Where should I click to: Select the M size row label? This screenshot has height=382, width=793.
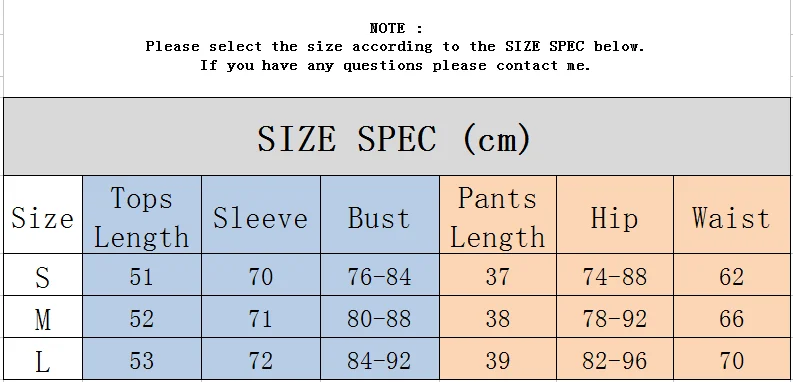tap(43, 317)
